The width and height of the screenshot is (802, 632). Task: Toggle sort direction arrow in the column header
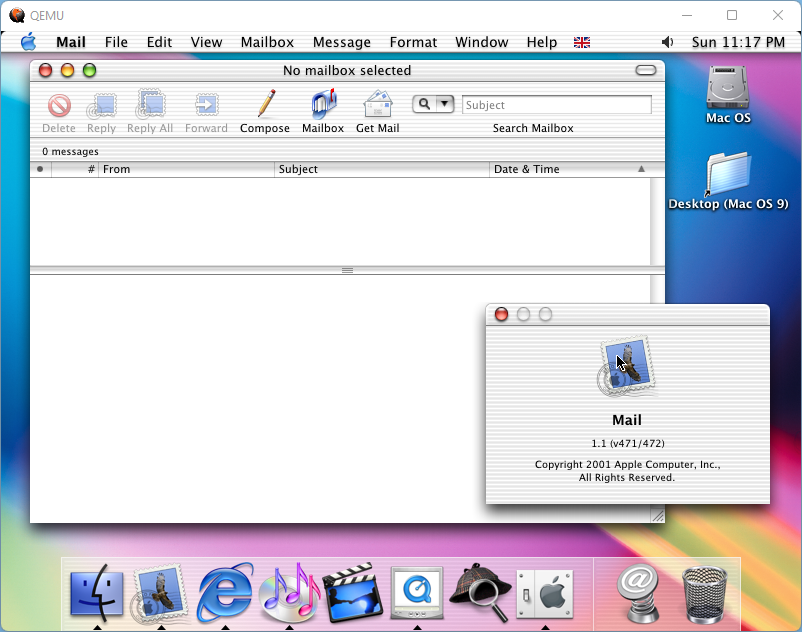click(x=641, y=169)
